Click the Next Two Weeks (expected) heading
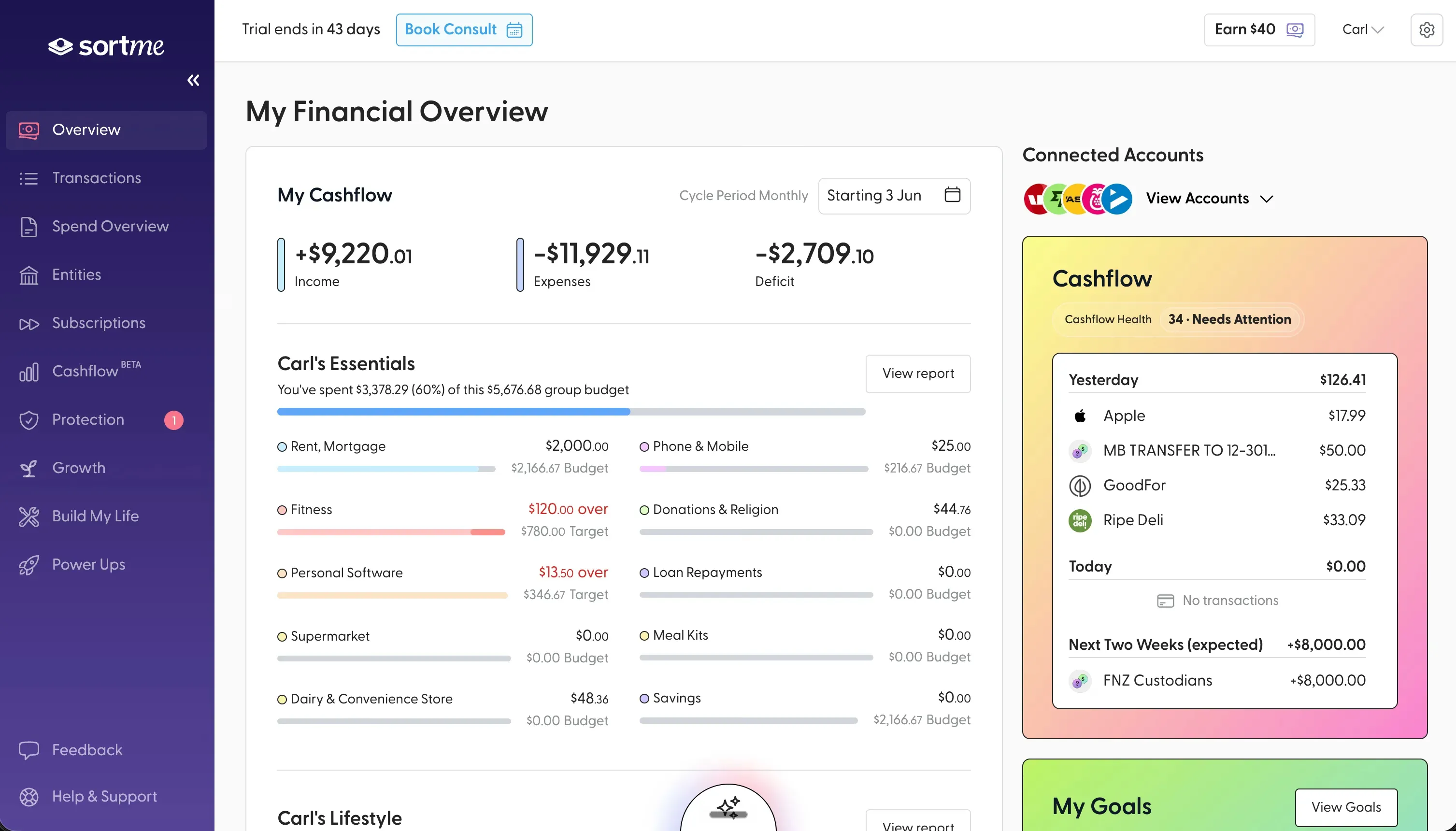 [x=1165, y=645]
